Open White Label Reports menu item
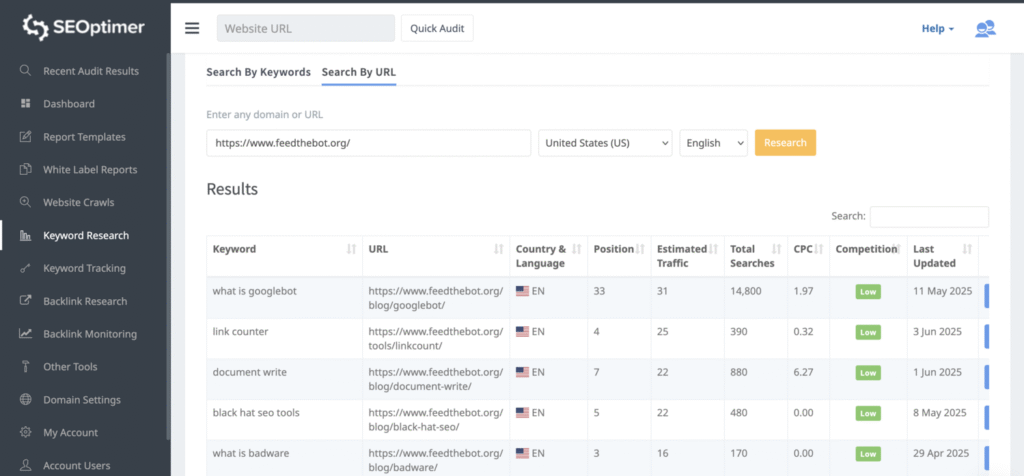 click(90, 169)
